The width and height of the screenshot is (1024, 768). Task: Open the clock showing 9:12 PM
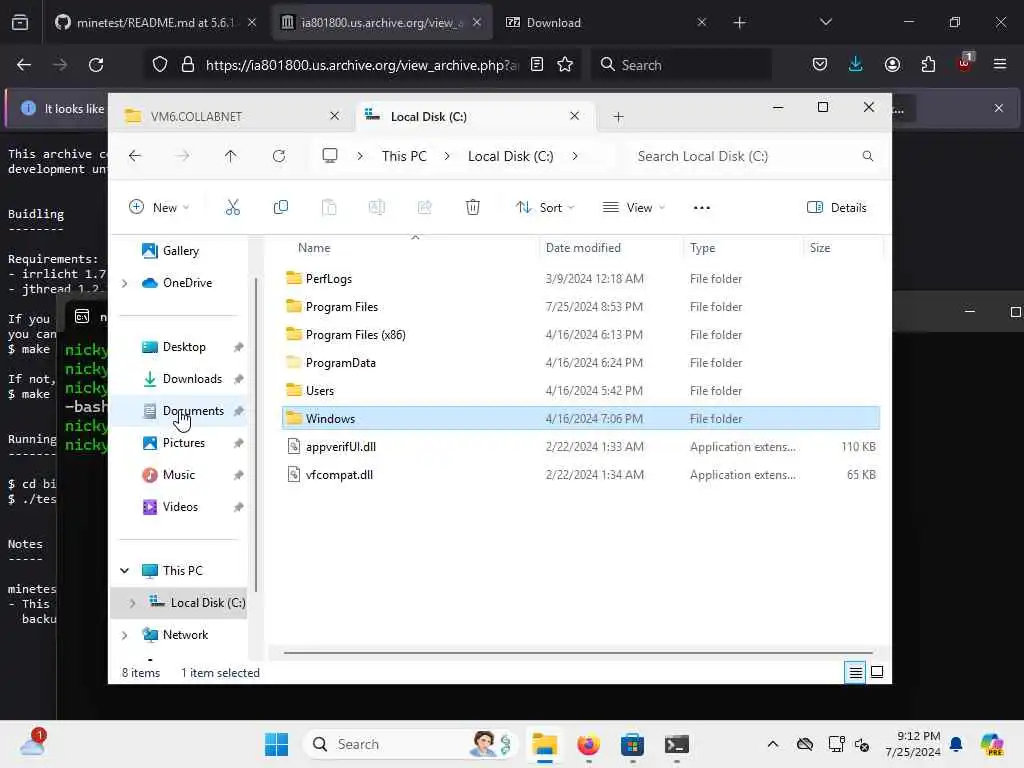913,744
